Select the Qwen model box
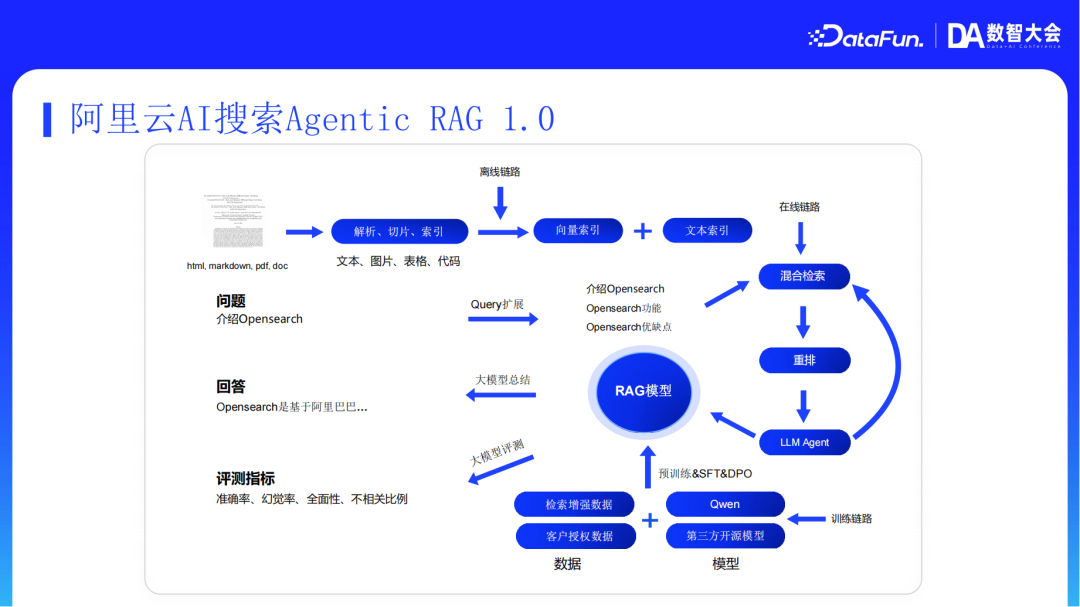Screen dimensions: 1080x607 [725, 504]
